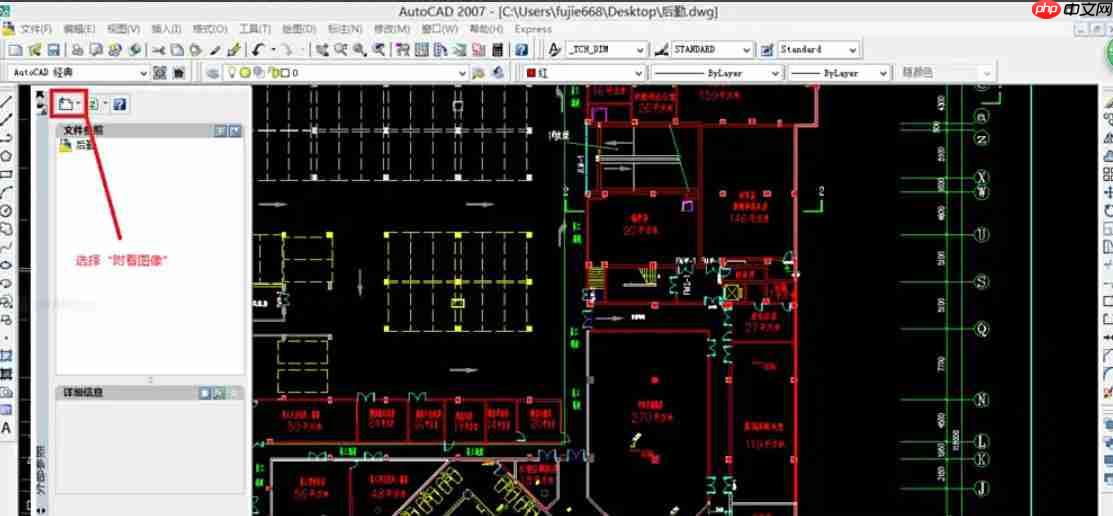Open the 编辑(E) menu
The height and width of the screenshot is (516, 1113).
80,29
